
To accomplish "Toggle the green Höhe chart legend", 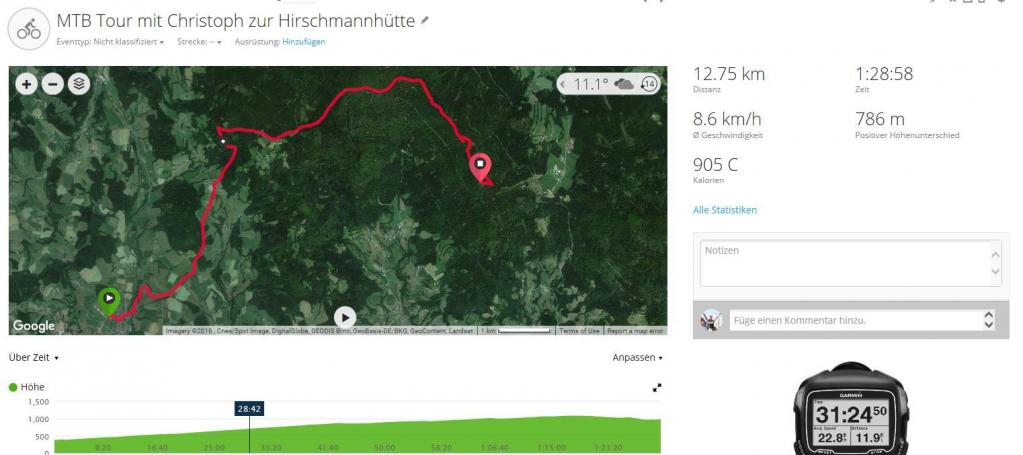I will (x=27, y=387).
